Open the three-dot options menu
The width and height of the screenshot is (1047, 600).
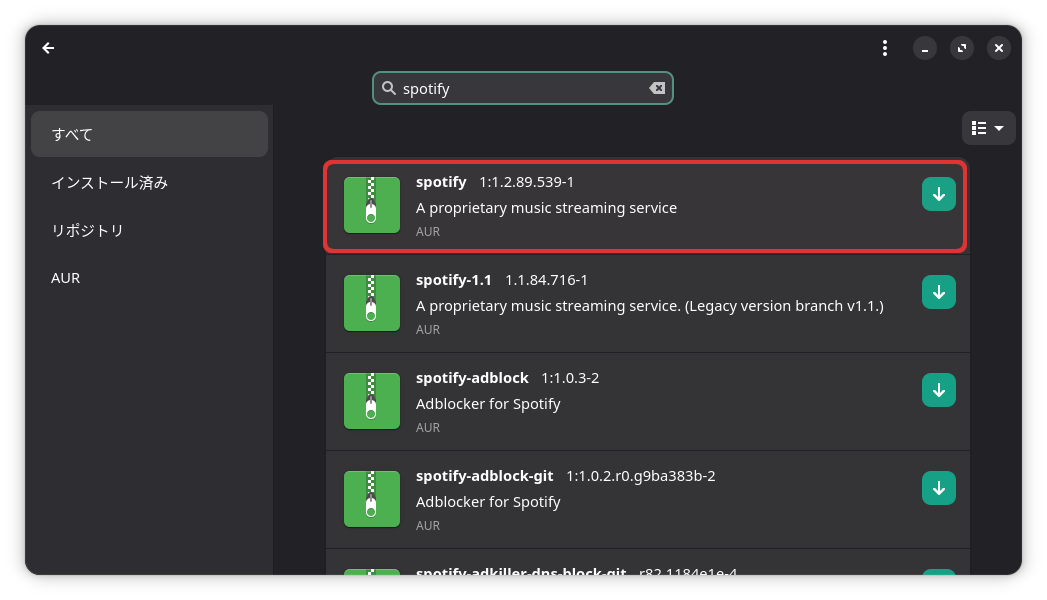tap(885, 48)
